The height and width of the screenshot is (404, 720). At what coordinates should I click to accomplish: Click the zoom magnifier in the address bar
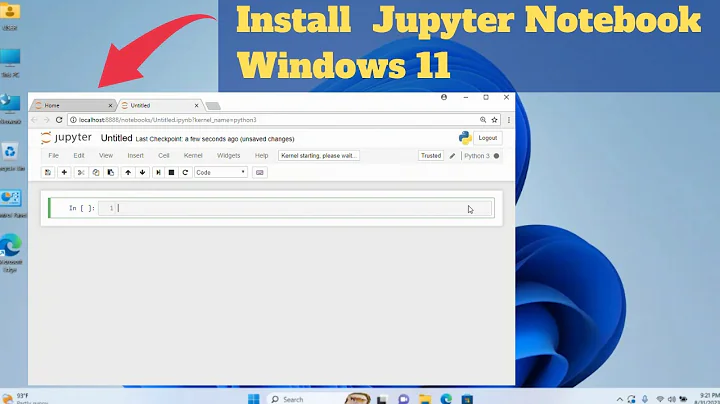[483, 120]
